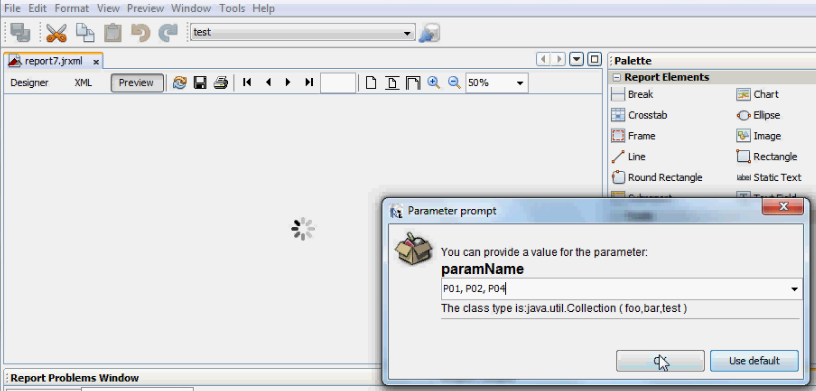Open the View menu
This screenshot has height=391, width=816.
(x=108, y=8)
